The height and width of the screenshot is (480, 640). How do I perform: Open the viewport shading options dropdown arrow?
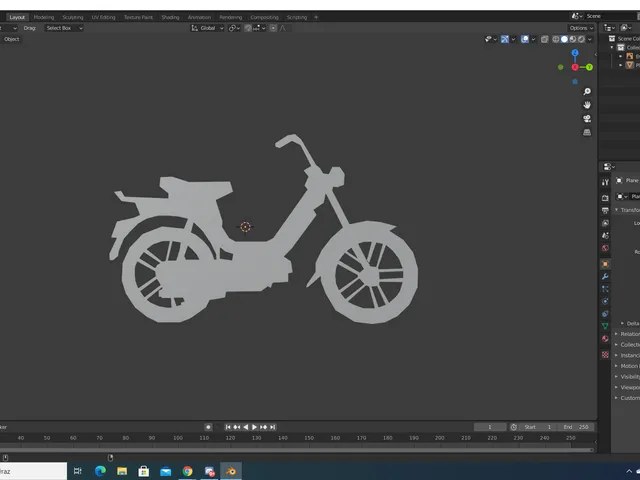pyautogui.click(x=590, y=39)
